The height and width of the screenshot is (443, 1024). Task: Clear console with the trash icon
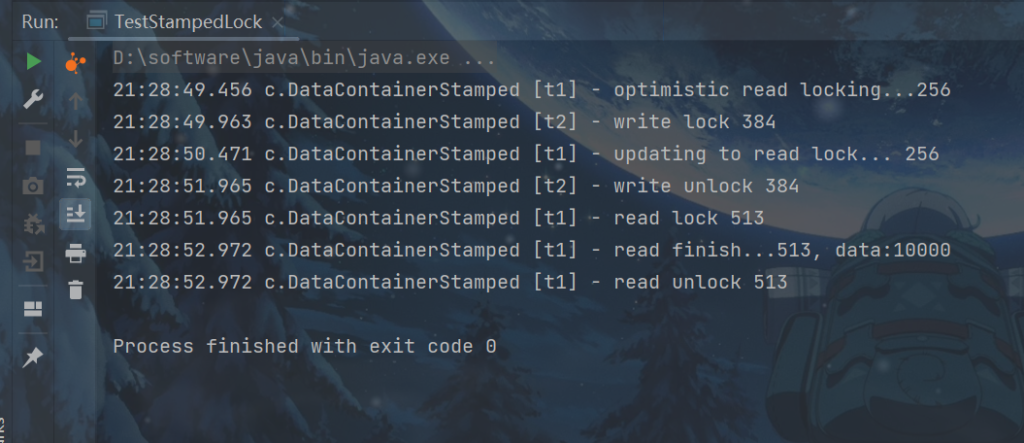pos(75,290)
